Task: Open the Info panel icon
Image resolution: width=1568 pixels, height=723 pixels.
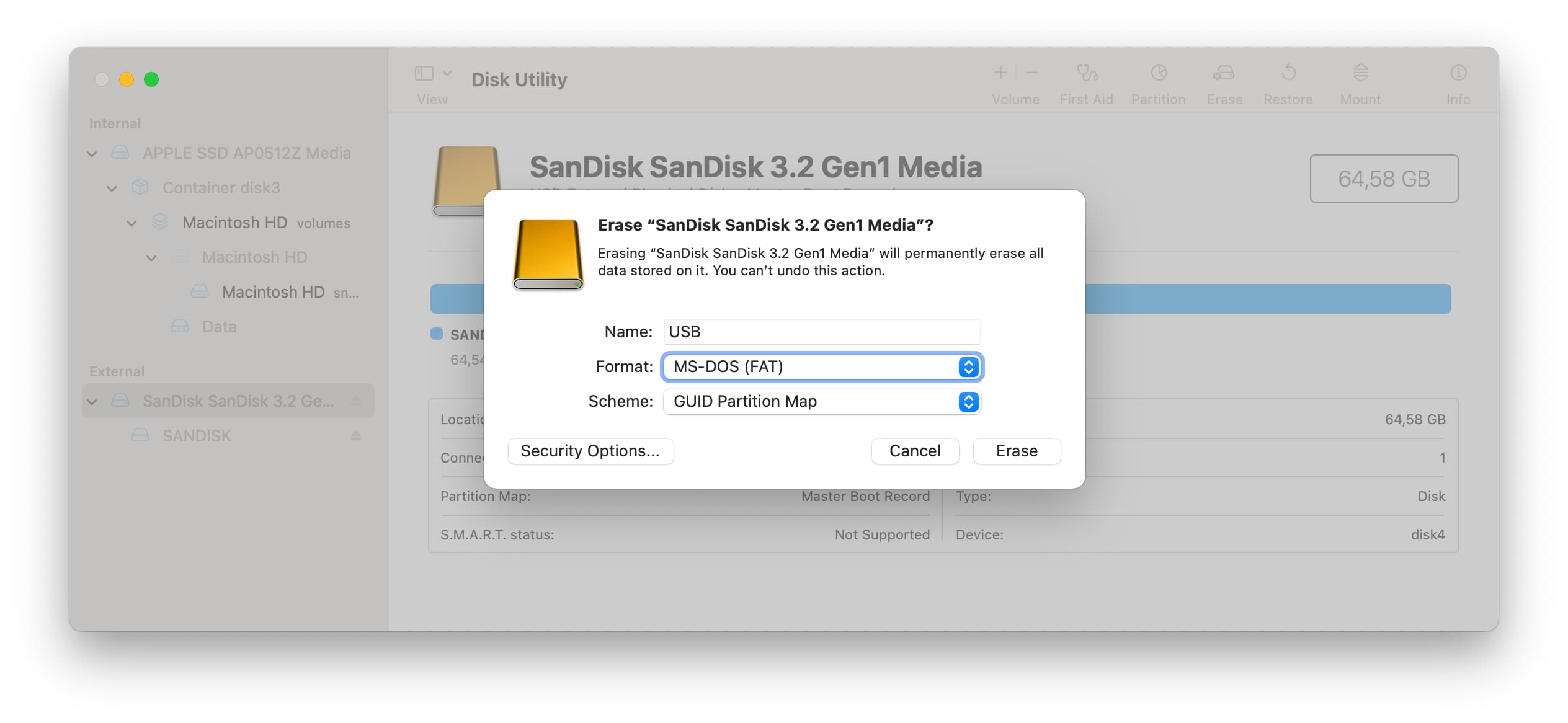Action: (x=1458, y=81)
